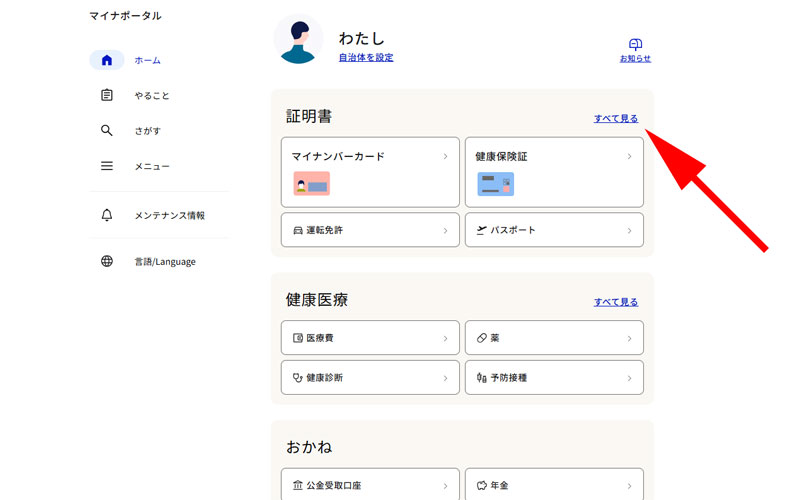Image resolution: width=800 pixels, height=500 pixels.
Task: Open パスポート label
Action: click(513, 230)
